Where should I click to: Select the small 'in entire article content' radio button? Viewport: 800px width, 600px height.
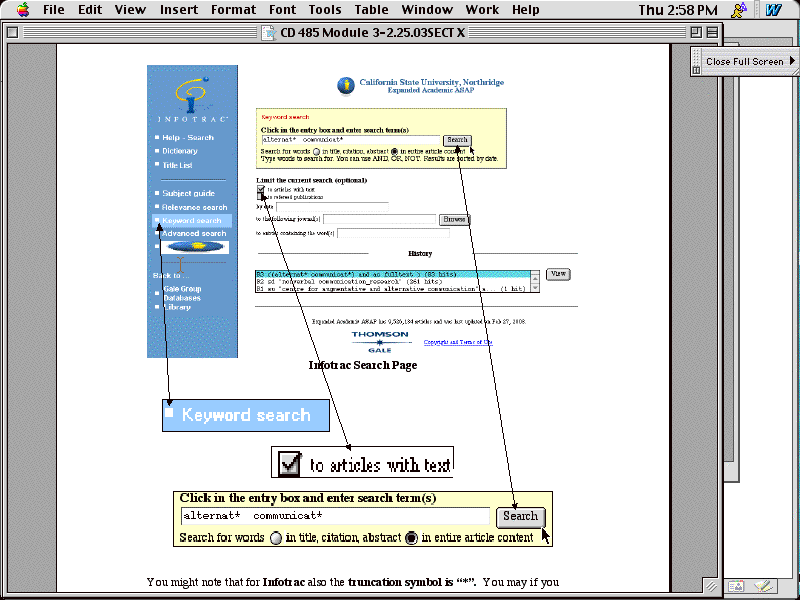pyautogui.click(x=394, y=152)
